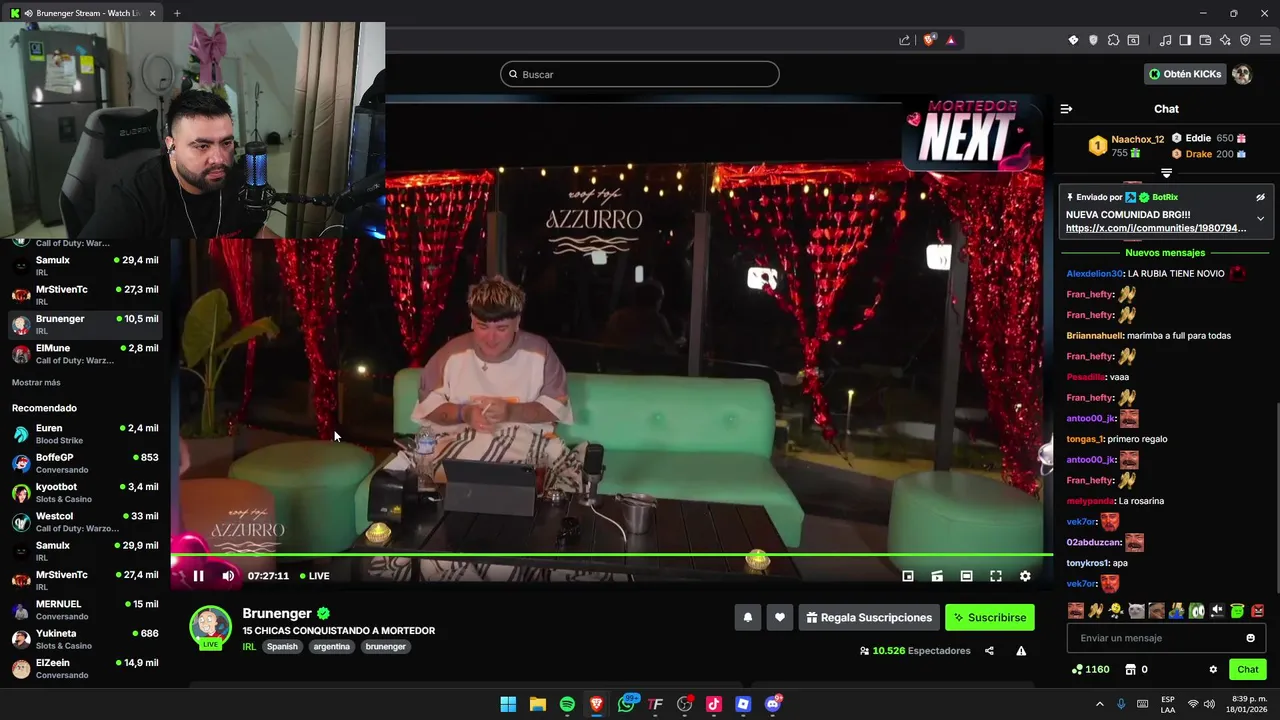
Task: Open recommended channel BoffeGP
Action: point(85,463)
